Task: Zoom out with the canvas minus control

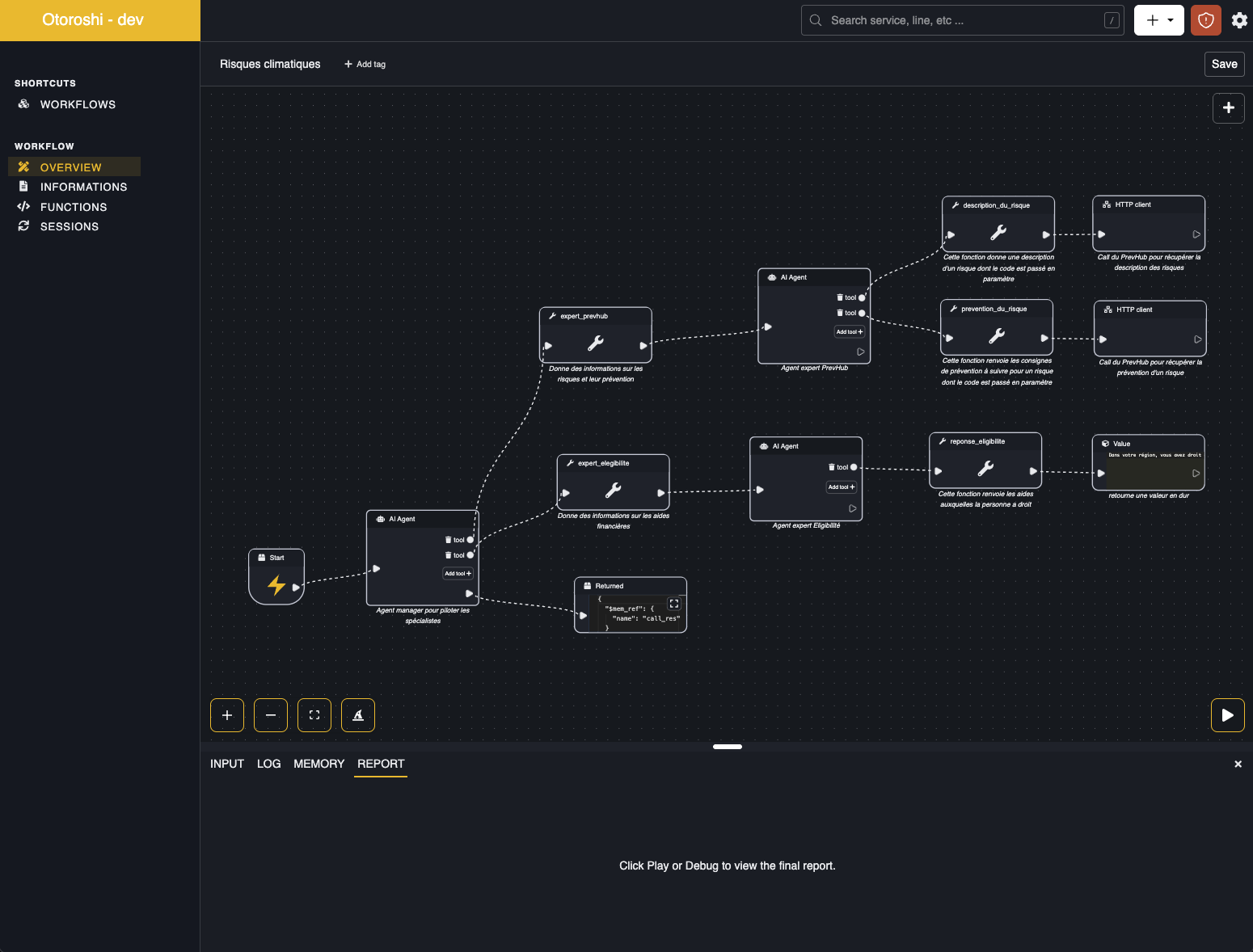Action: coord(271,715)
